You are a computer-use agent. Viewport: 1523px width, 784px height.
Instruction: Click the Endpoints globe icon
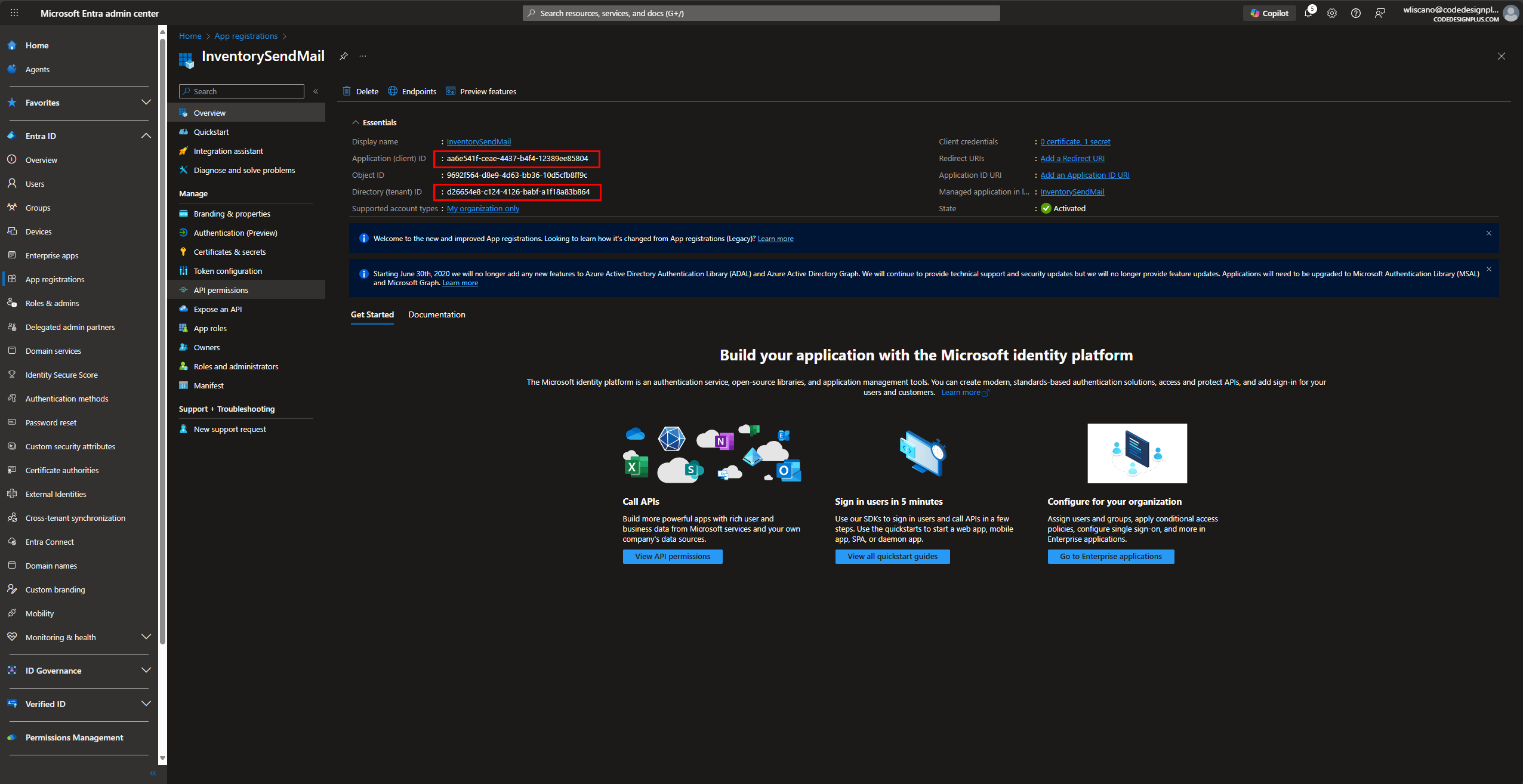(x=393, y=91)
